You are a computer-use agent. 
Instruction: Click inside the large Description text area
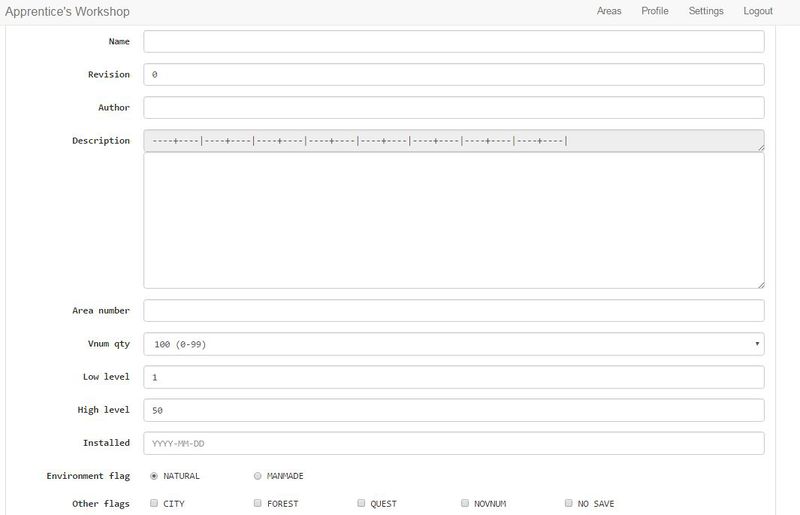[454, 221]
